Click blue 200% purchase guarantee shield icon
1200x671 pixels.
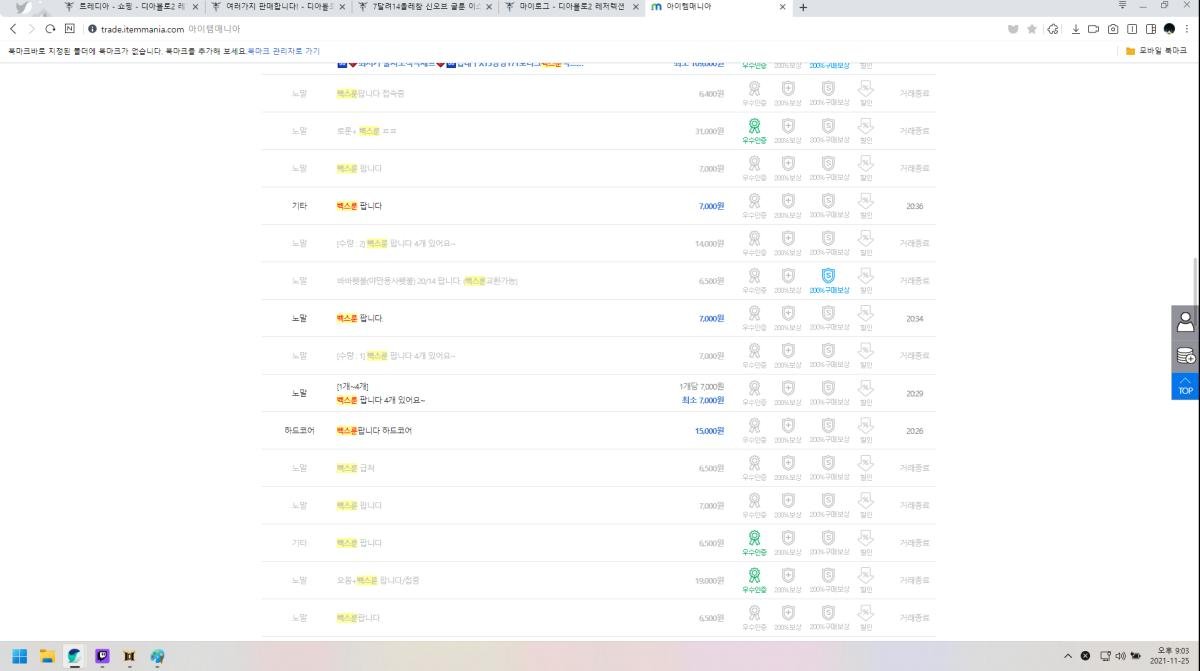[x=828, y=276]
